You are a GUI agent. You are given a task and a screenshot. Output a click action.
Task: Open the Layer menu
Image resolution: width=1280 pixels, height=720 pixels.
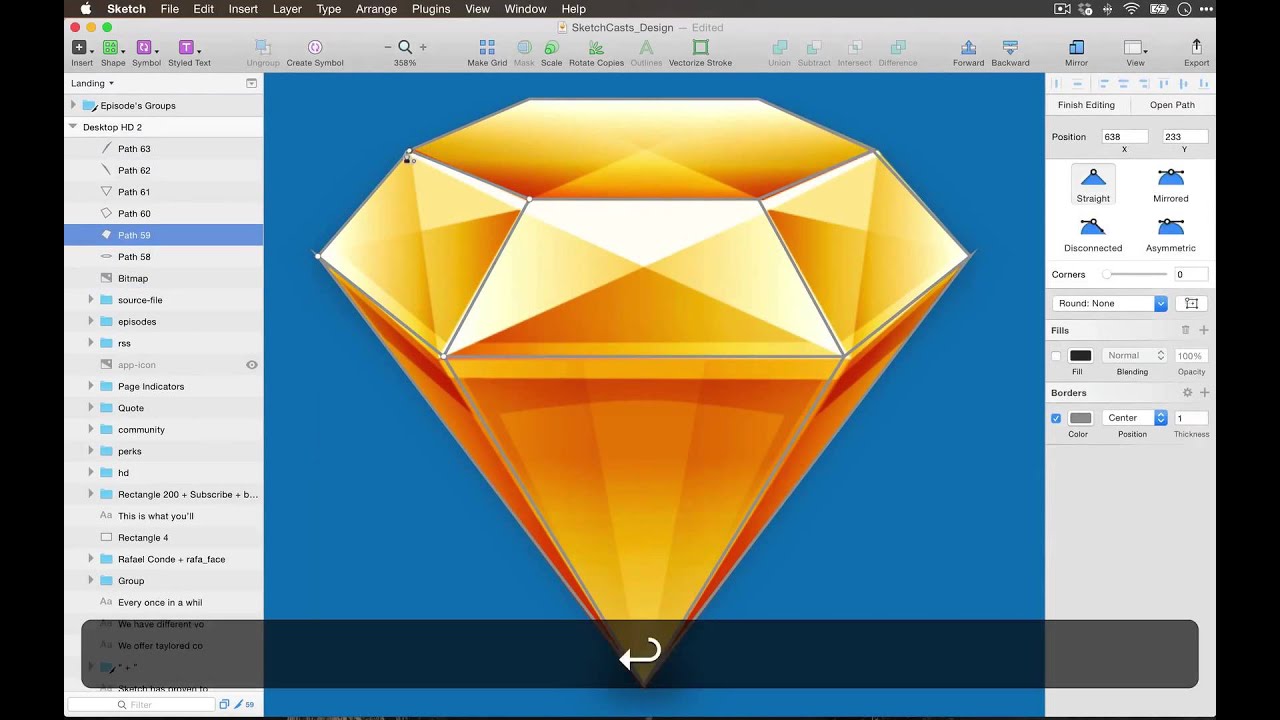click(287, 9)
